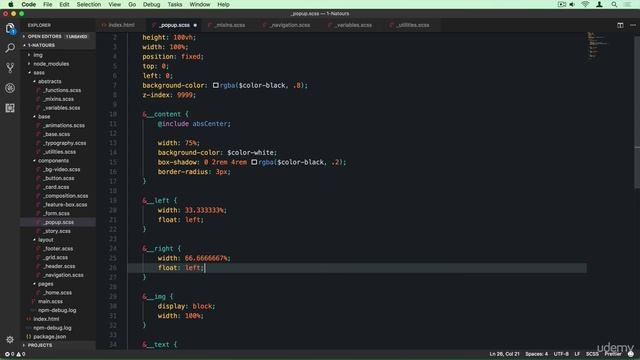The height and width of the screenshot is (360, 640).
Task: Click the box-shadow rgba color swatch on line 15
Action: (254, 162)
